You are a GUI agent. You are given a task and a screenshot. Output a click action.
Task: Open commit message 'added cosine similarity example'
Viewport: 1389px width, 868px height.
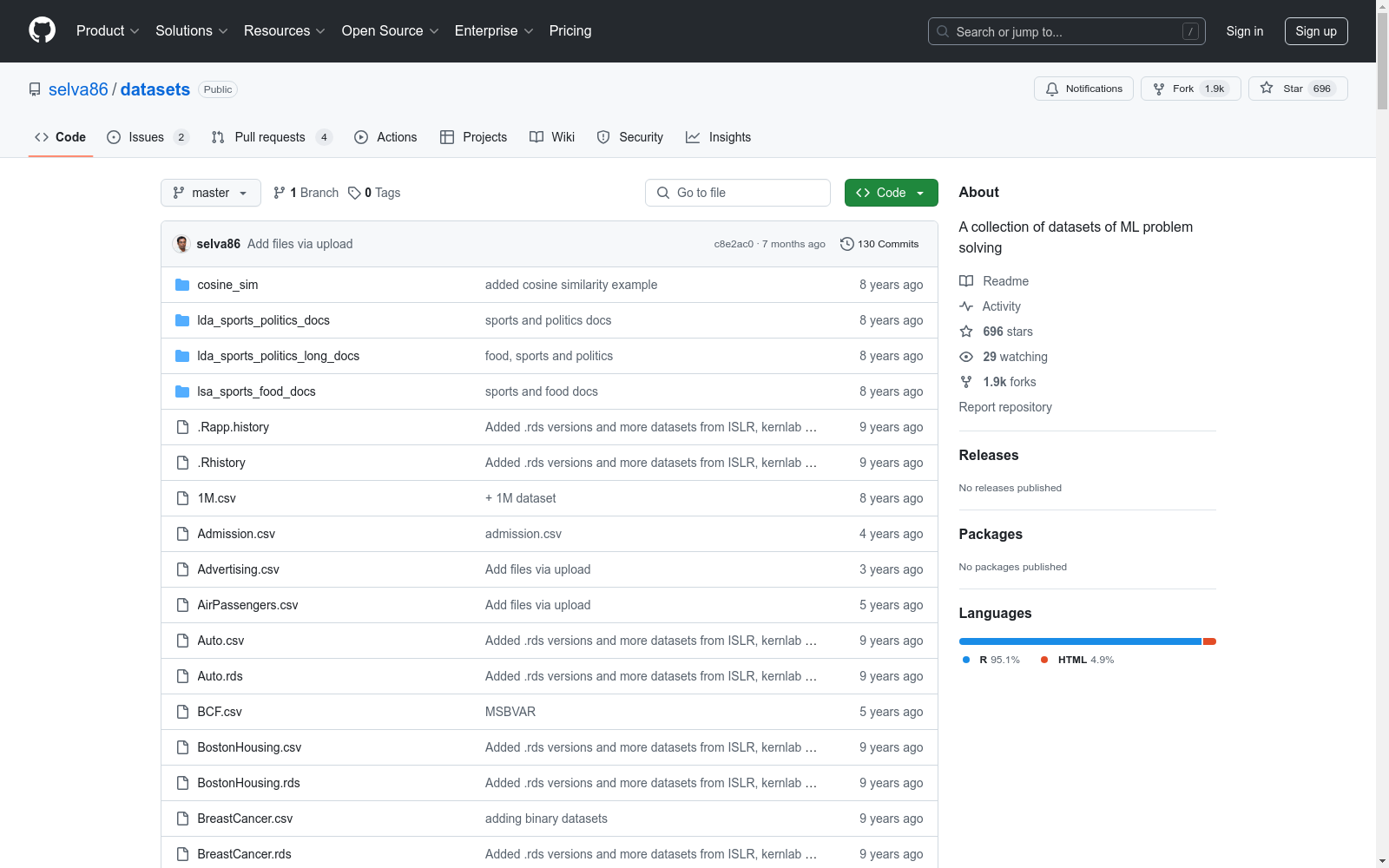(x=571, y=285)
